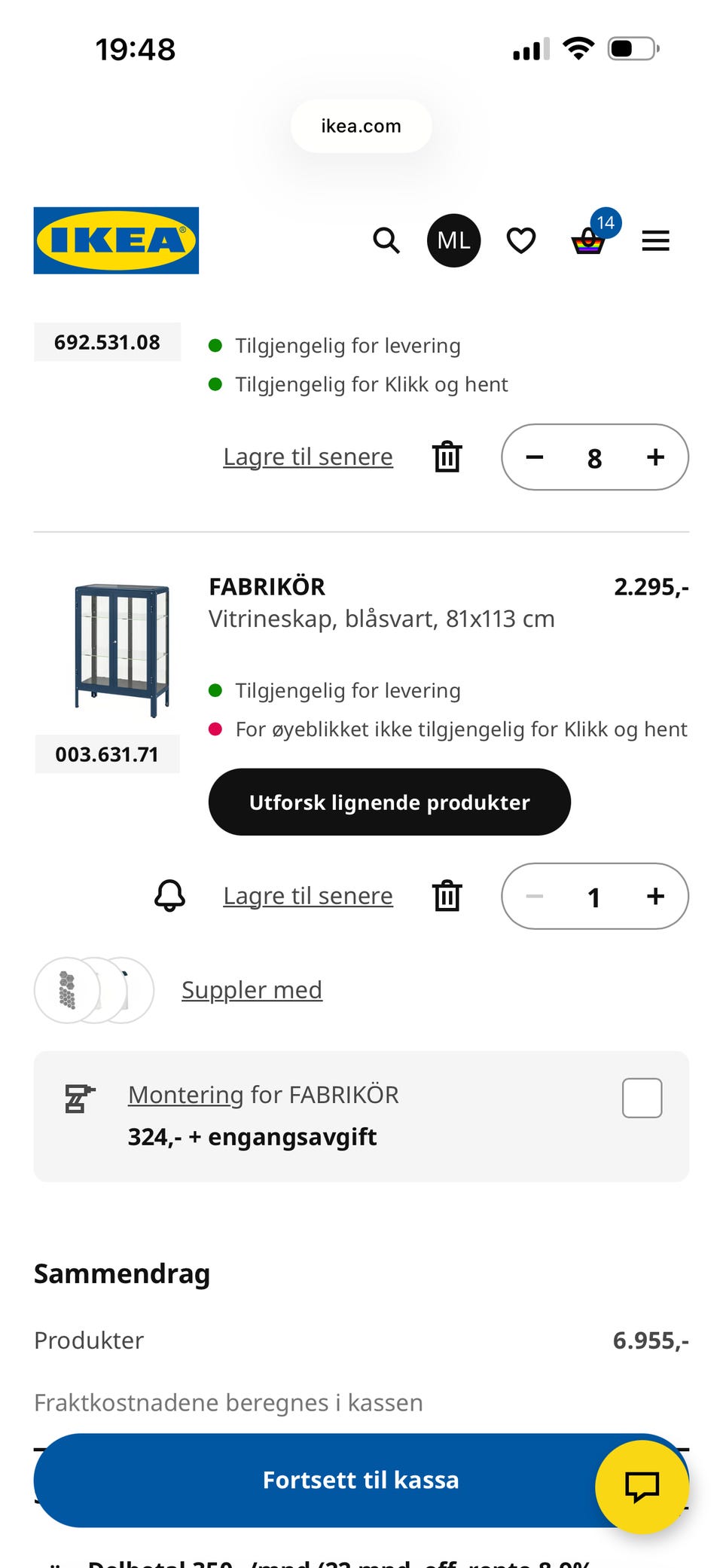Image resolution: width=723 pixels, height=1568 pixels.
Task: Open the FABRIKÖR cabinet product thumbnail
Action: click(x=121, y=650)
